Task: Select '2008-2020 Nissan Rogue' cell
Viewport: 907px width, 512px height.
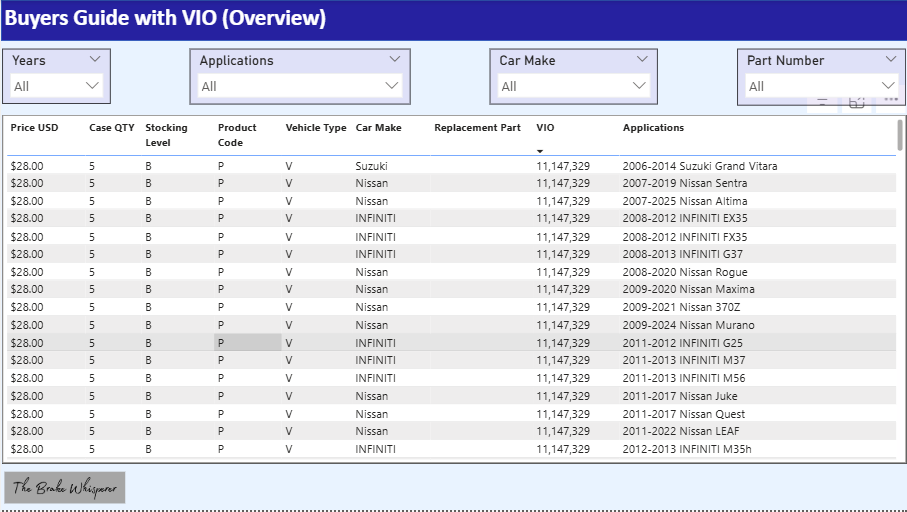Action: click(x=685, y=272)
